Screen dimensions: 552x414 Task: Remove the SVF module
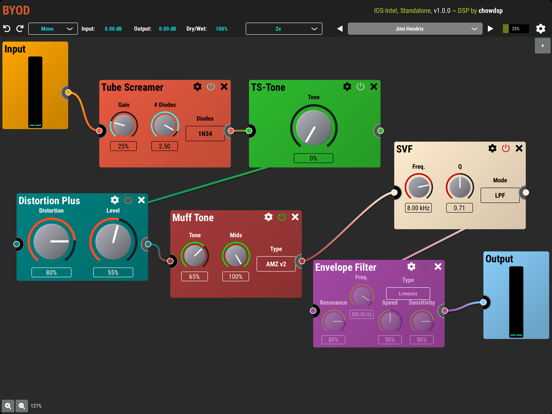click(519, 148)
